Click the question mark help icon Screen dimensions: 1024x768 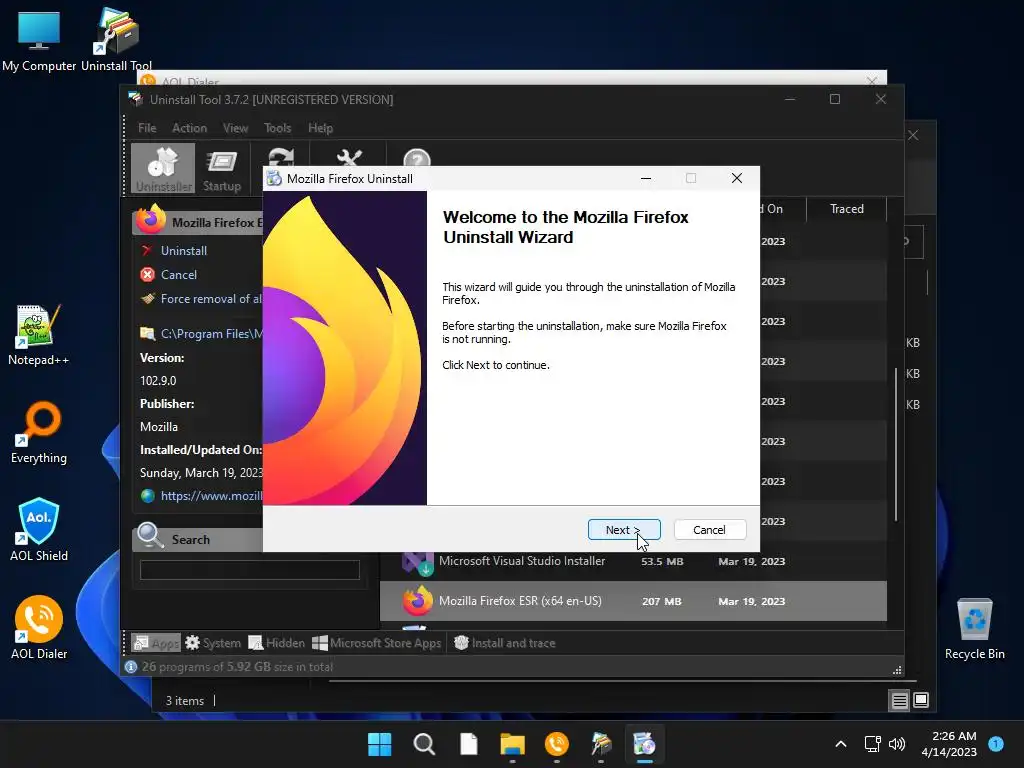pos(417,158)
